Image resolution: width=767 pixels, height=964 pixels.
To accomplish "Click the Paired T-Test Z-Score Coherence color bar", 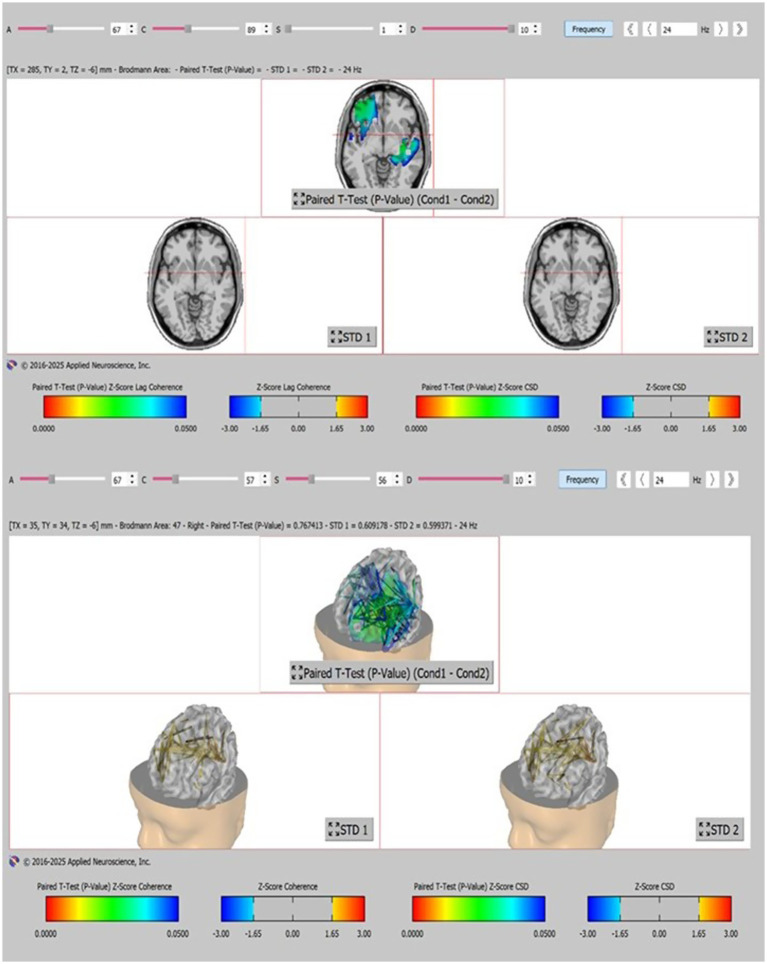I will 112,909.
